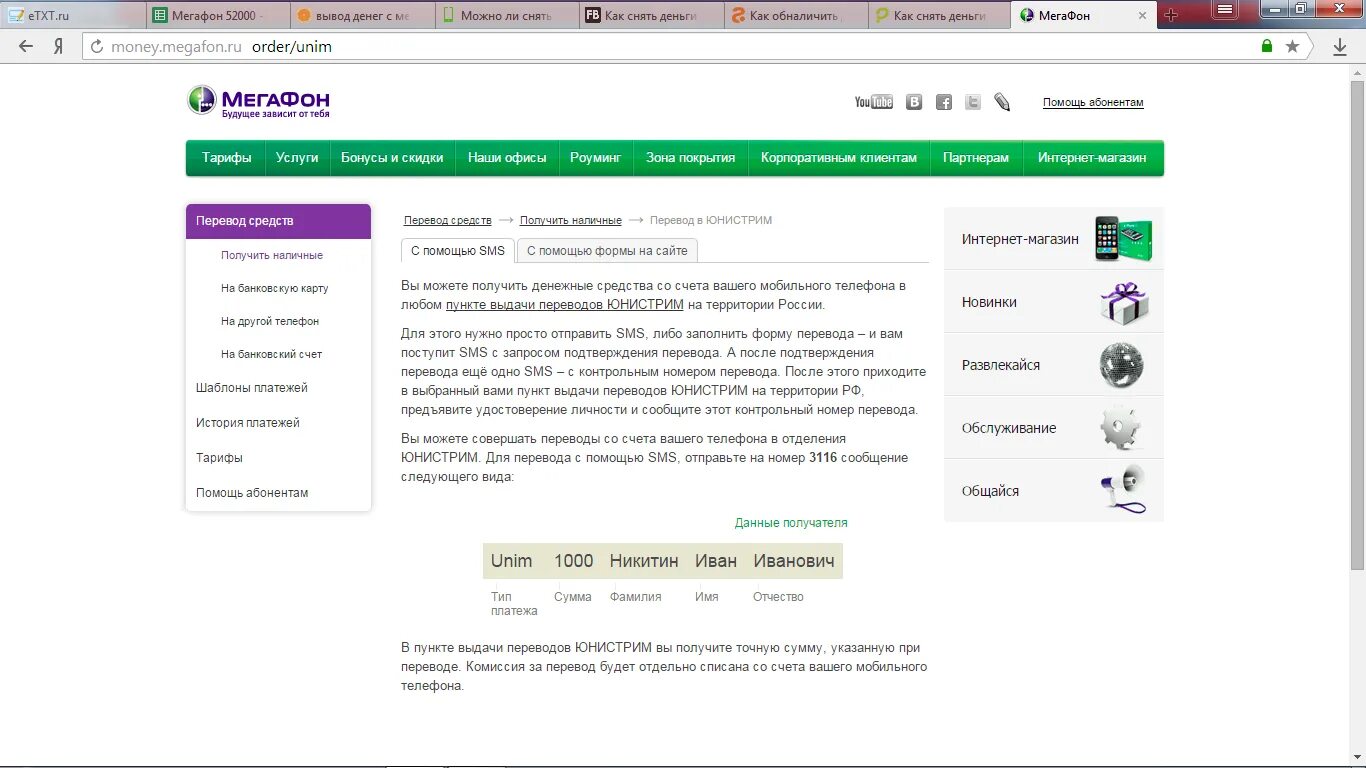Click 'Unim' payment type example text
Screen dimensions: 1366x768
[512, 561]
